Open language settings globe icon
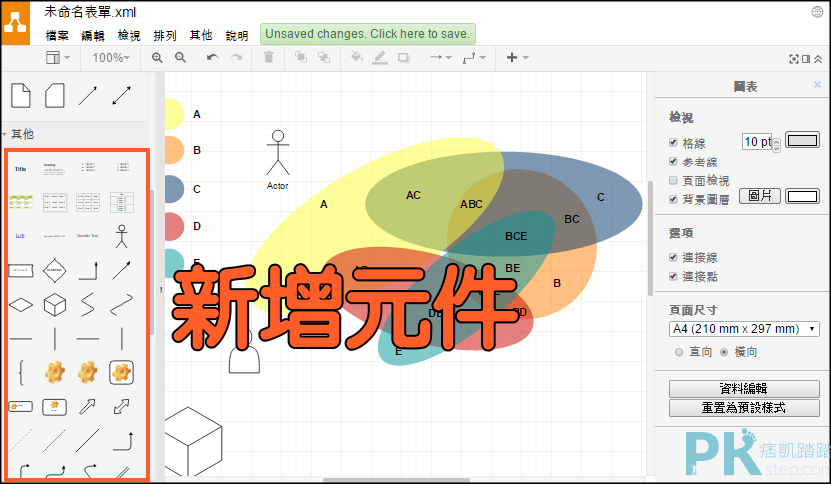Image resolution: width=831 pixels, height=484 pixels. tap(817, 12)
